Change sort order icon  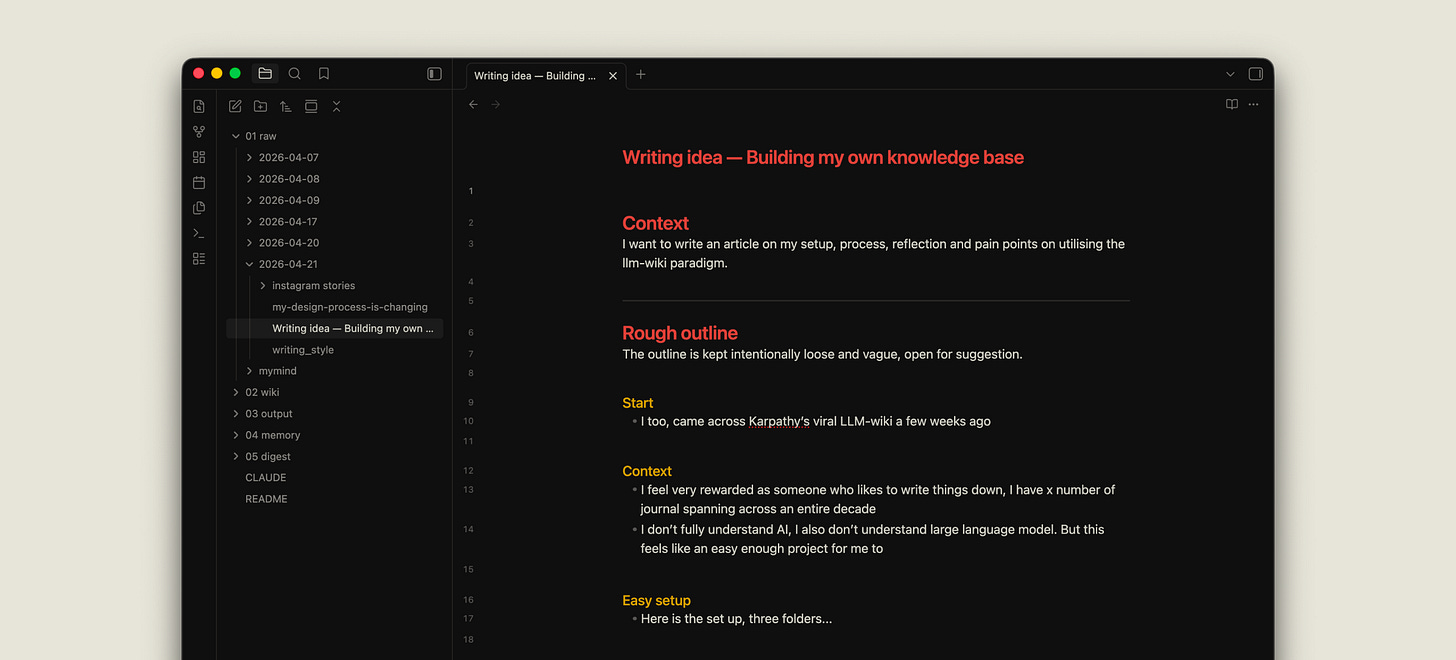point(286,106)
